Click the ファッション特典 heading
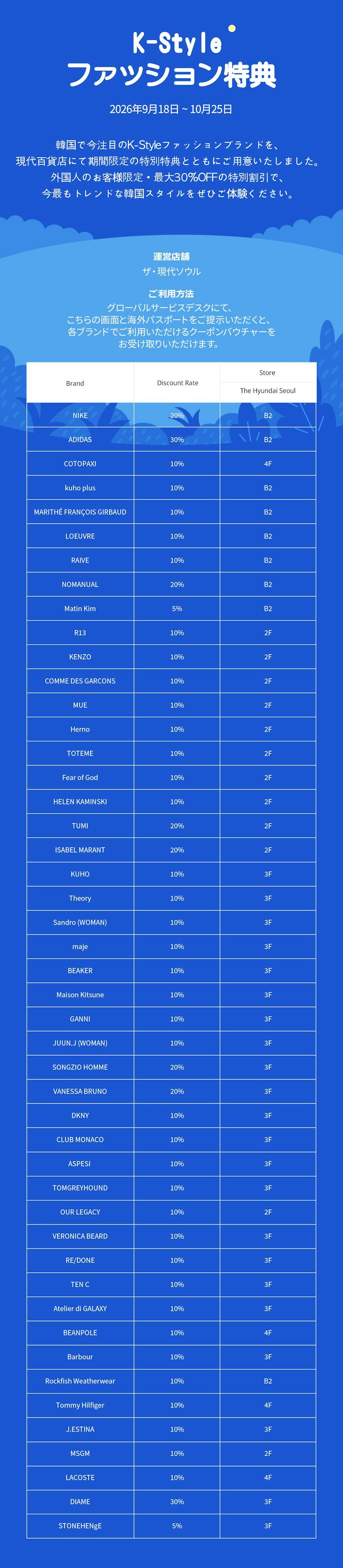The image size is (343, 1568). (x=171, y=75)
